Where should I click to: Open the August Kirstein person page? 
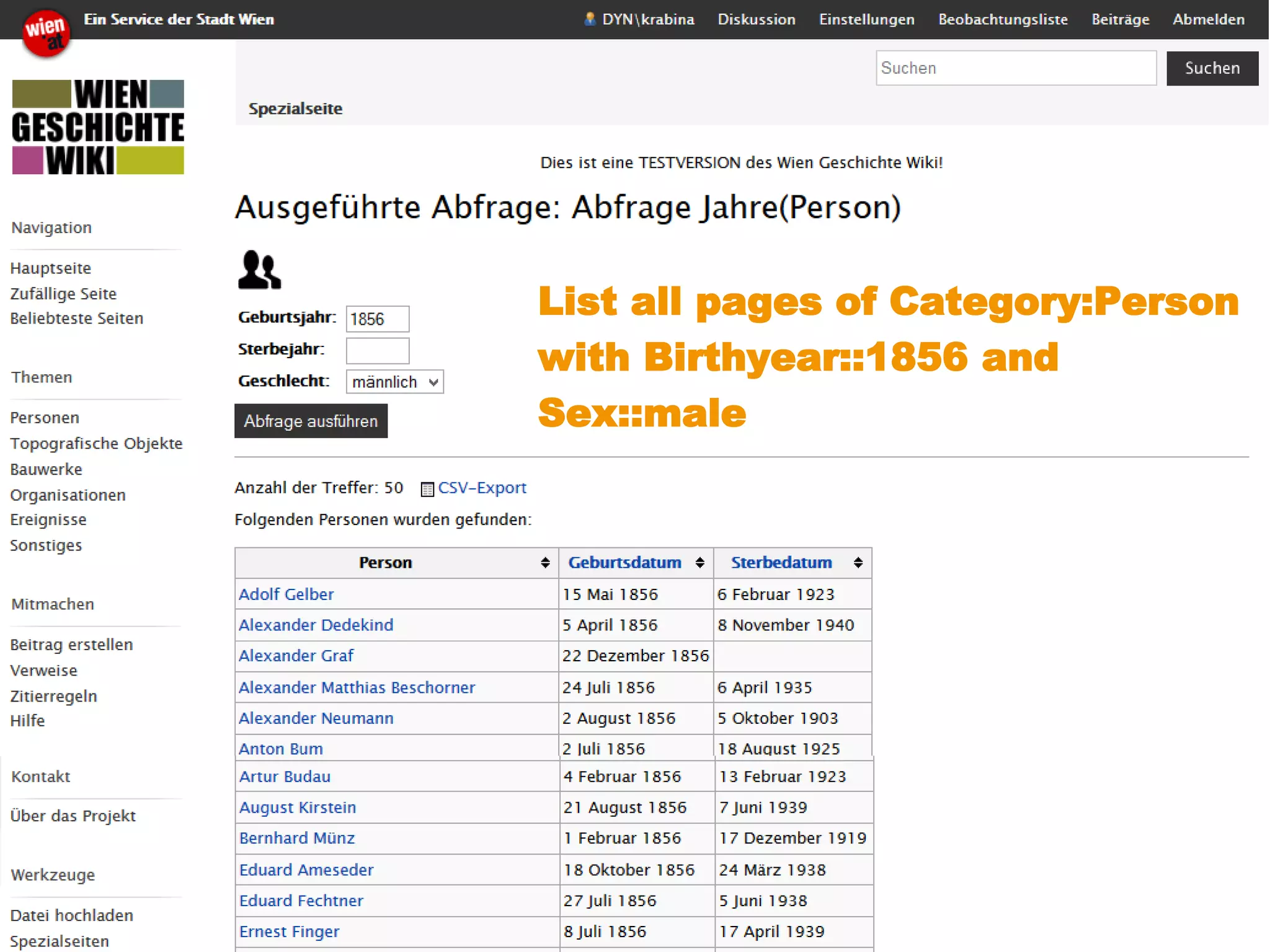tap(298, 808)
